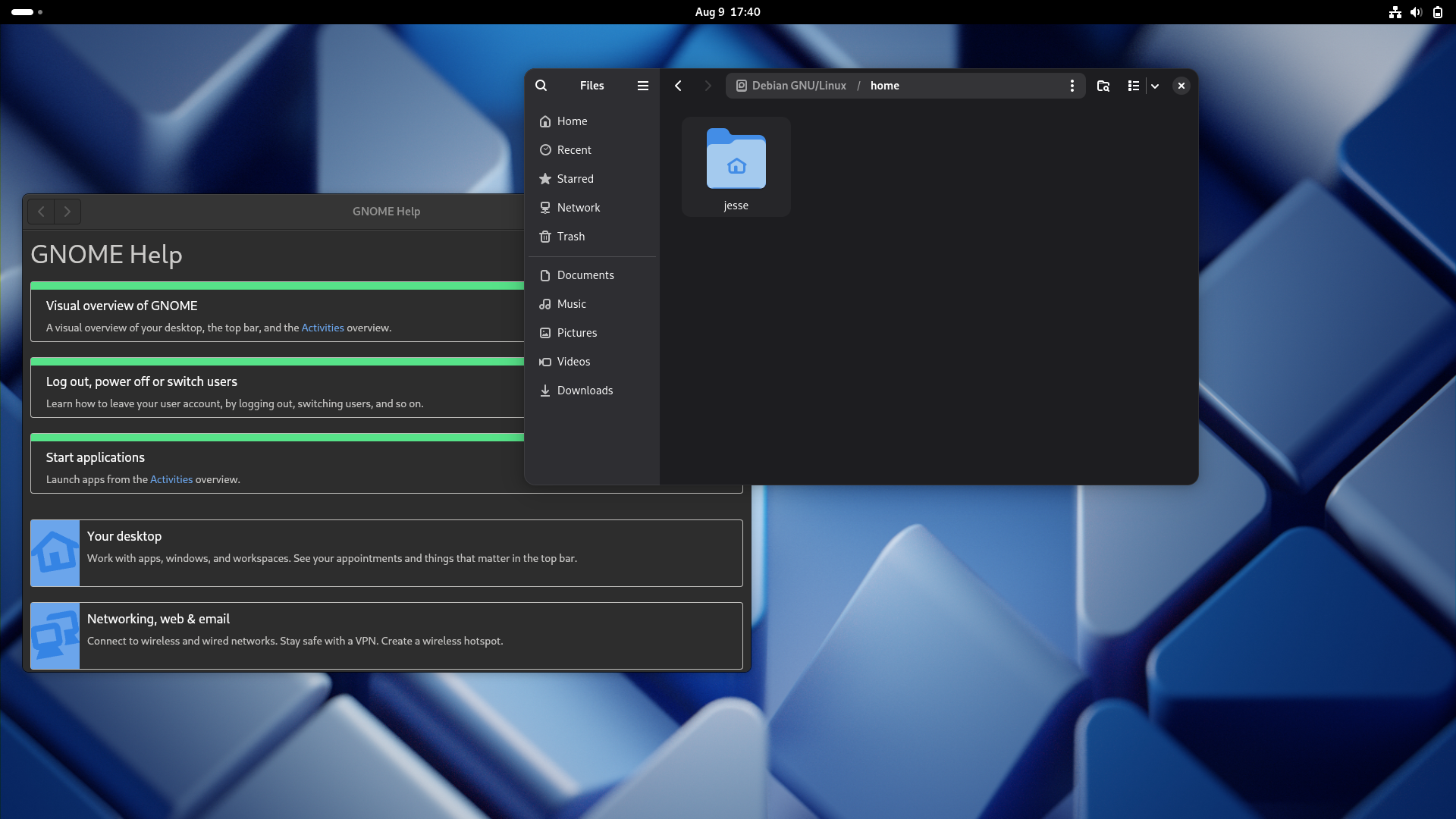Click the home path segment

click(884, 86)
